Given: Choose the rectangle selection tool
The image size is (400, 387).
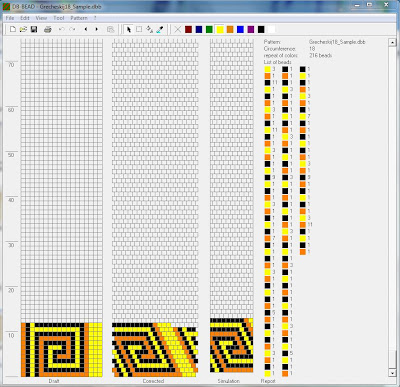Looking at the screenshot, I should (x=139, y=30).
